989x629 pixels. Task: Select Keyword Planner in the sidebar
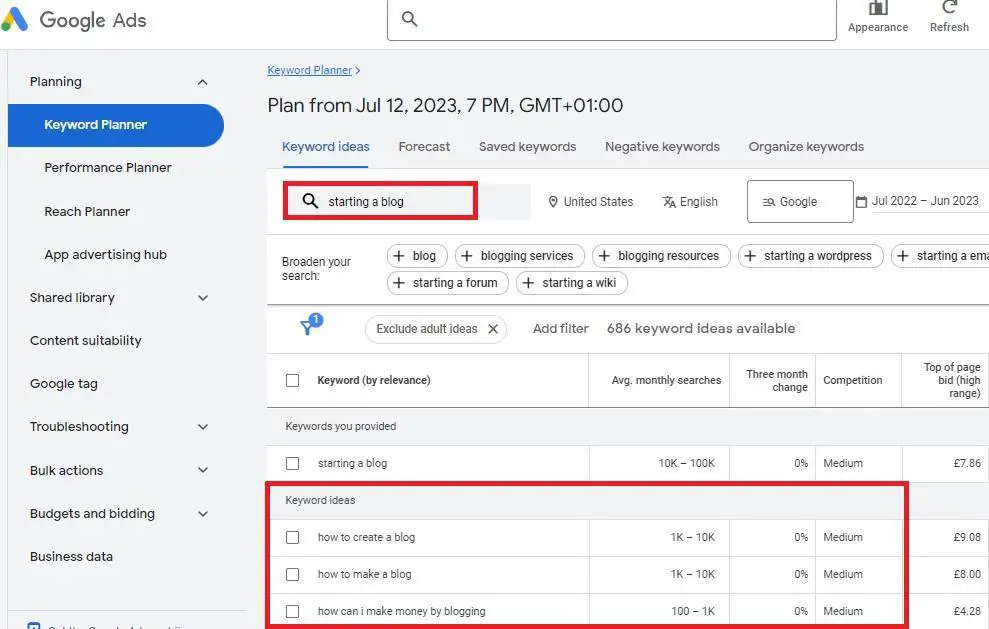click(116, 125)
